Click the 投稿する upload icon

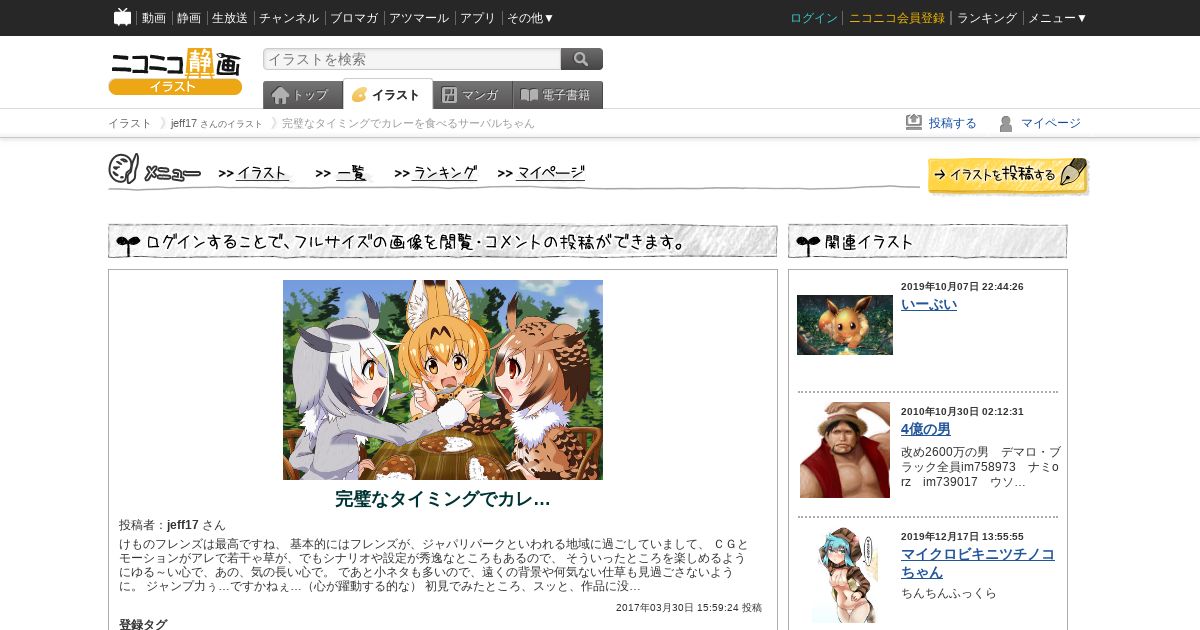point(914,122)
